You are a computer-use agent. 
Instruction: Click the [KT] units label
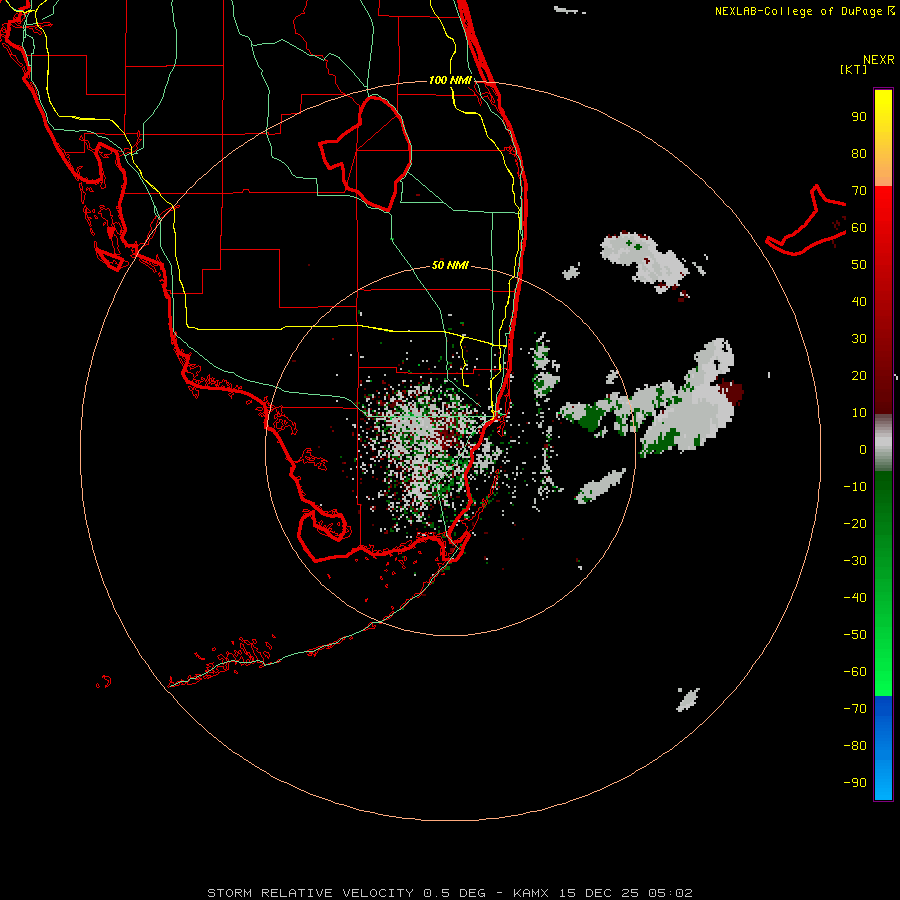coord(853,69)
